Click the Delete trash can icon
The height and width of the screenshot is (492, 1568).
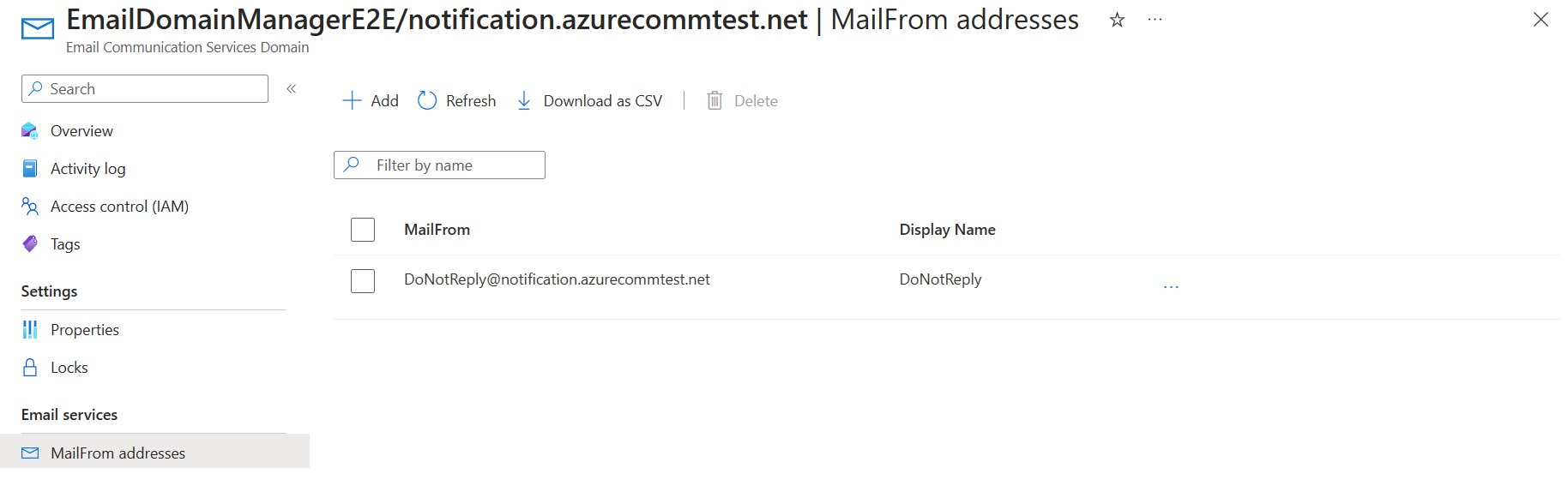pos(715,101)
